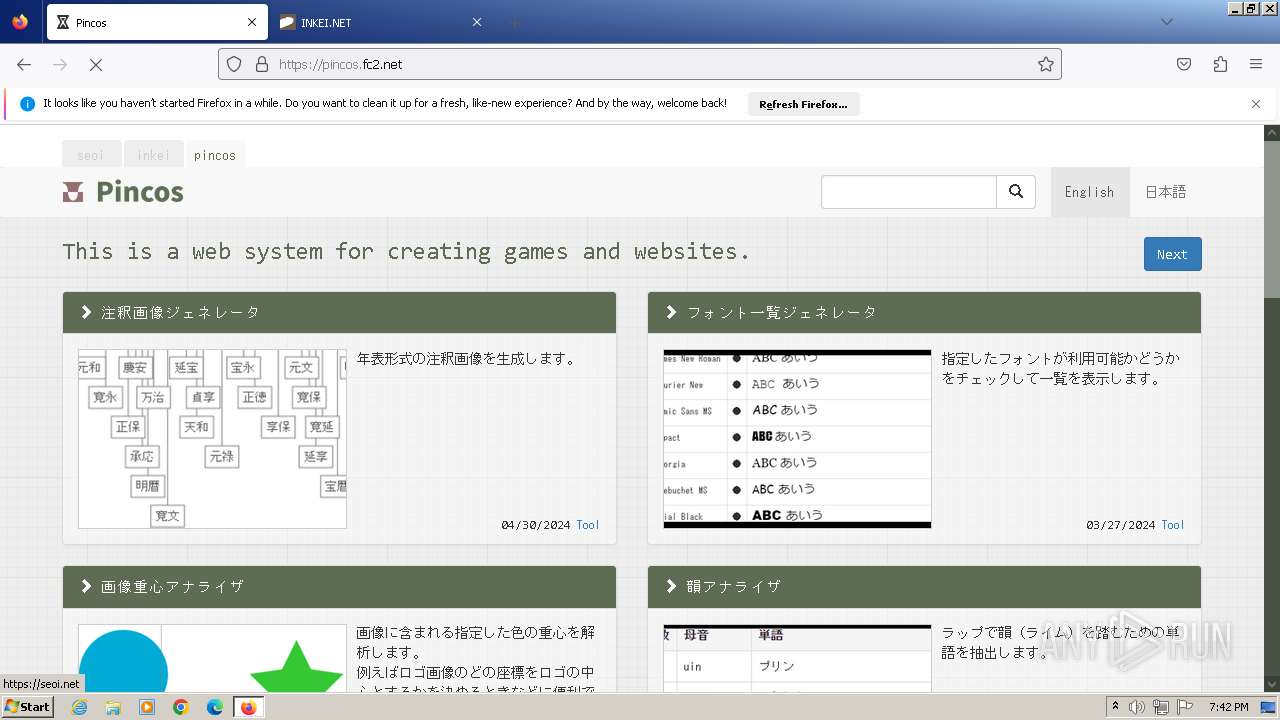Image resolution: width=1280 pixels, height=720 pixels.
Task: Open the Windows Start menu
Action: [x=28, y=707]
